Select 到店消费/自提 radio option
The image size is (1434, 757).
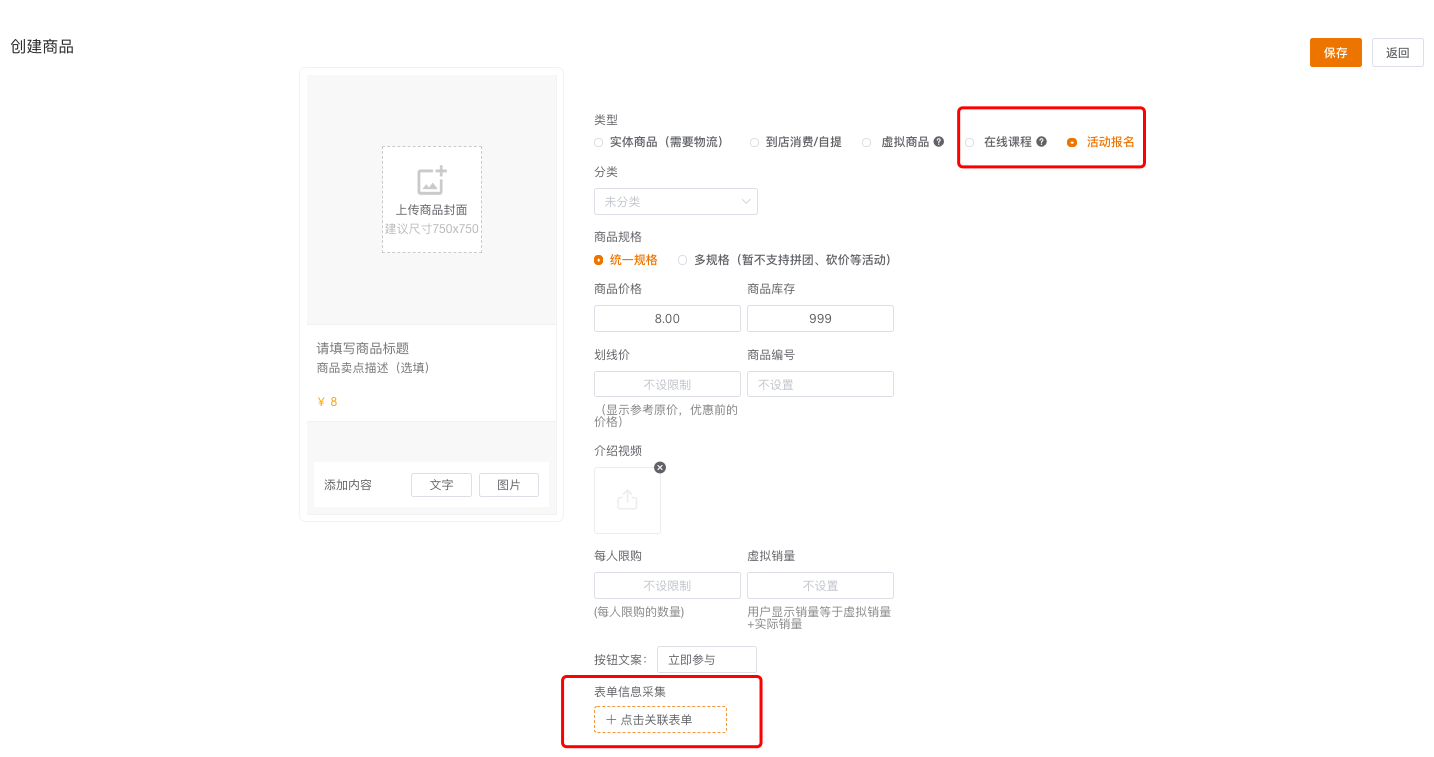755,142
